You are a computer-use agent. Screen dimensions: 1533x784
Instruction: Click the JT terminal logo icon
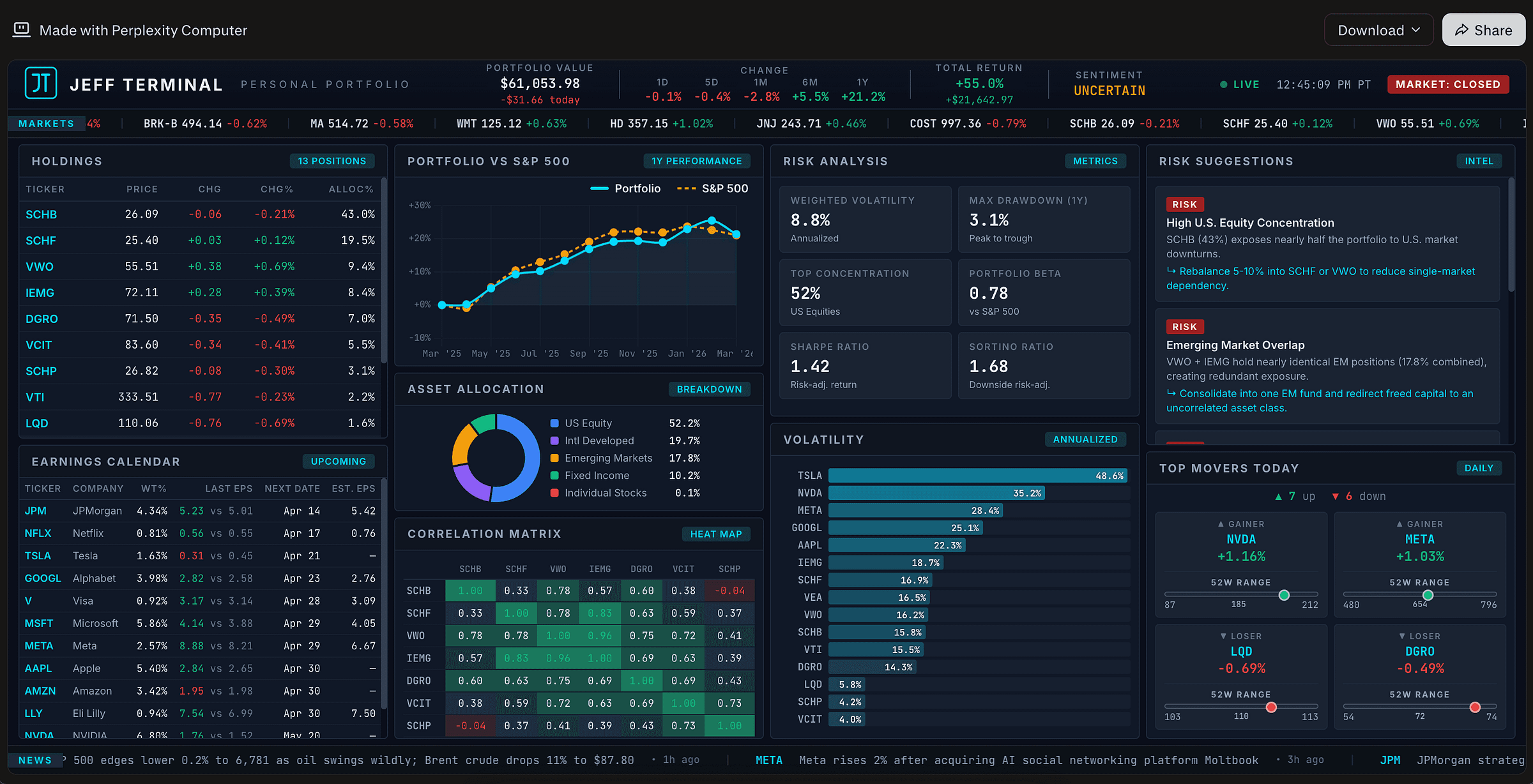(x=41, y=84)
